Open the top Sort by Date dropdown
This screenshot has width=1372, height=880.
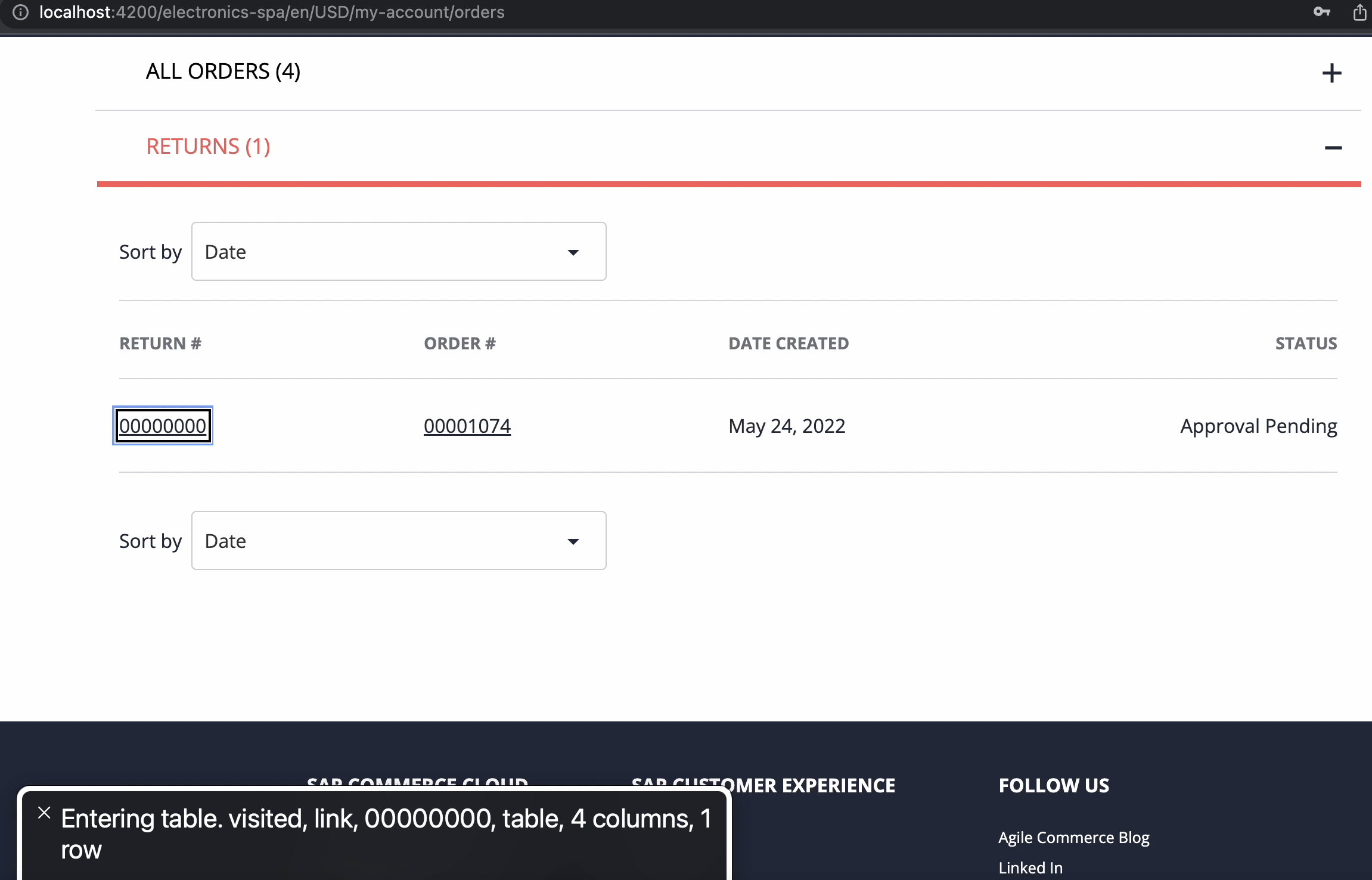[399, 252]
